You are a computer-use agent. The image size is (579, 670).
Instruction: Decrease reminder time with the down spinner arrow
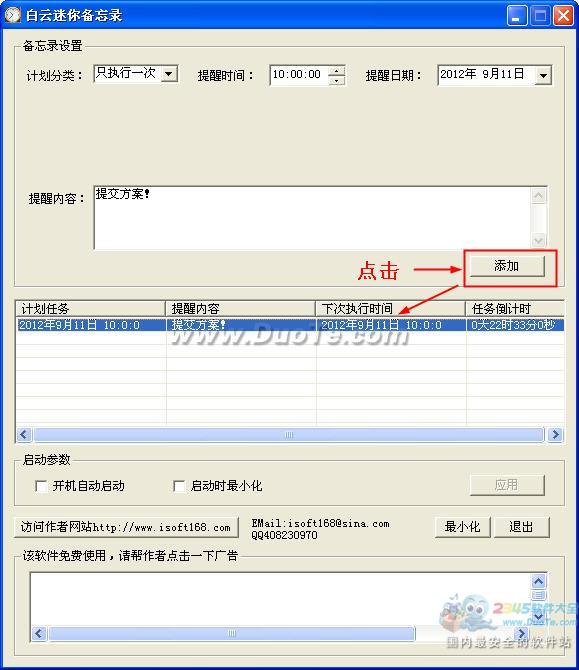click(x=337, y=80)
